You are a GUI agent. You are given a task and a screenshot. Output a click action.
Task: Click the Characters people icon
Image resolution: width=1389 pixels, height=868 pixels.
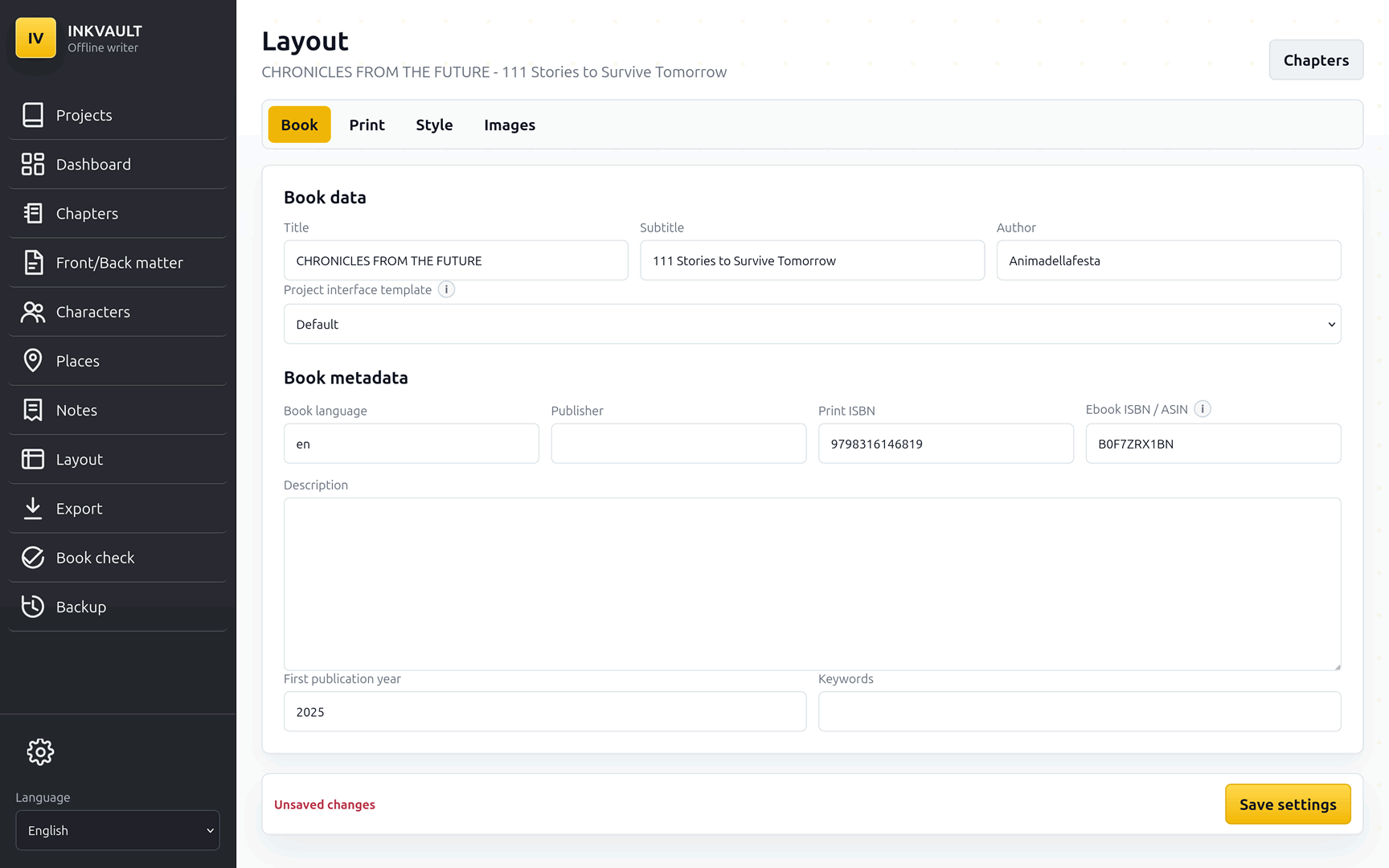pos(33,312)
